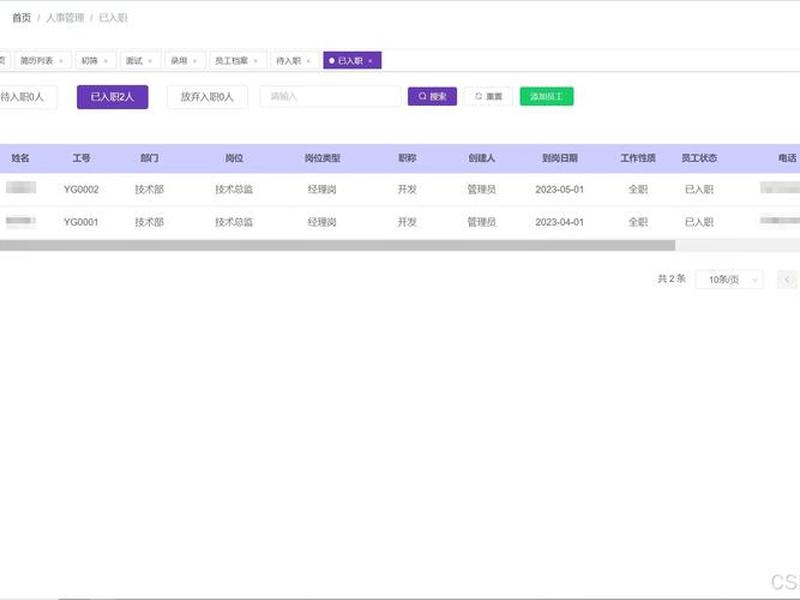Close the 录用 tab via its x
This screenshot has height=600, width=800.
tap(195, 61)
